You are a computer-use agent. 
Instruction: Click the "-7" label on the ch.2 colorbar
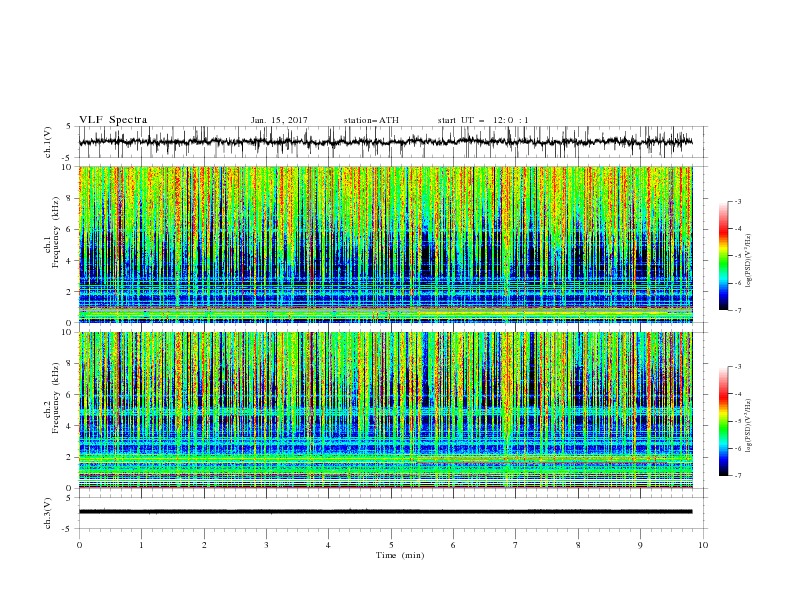738,476
